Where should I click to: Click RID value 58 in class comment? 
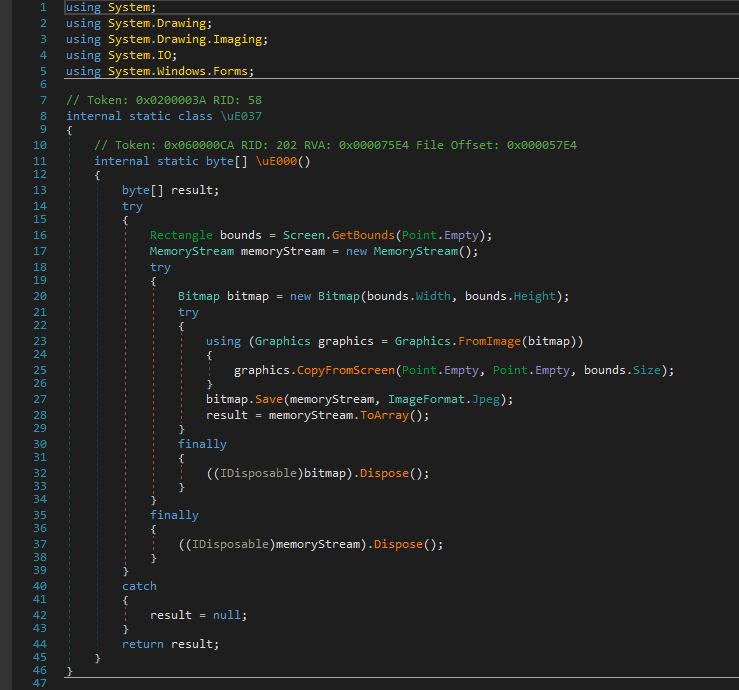point(255,100)
